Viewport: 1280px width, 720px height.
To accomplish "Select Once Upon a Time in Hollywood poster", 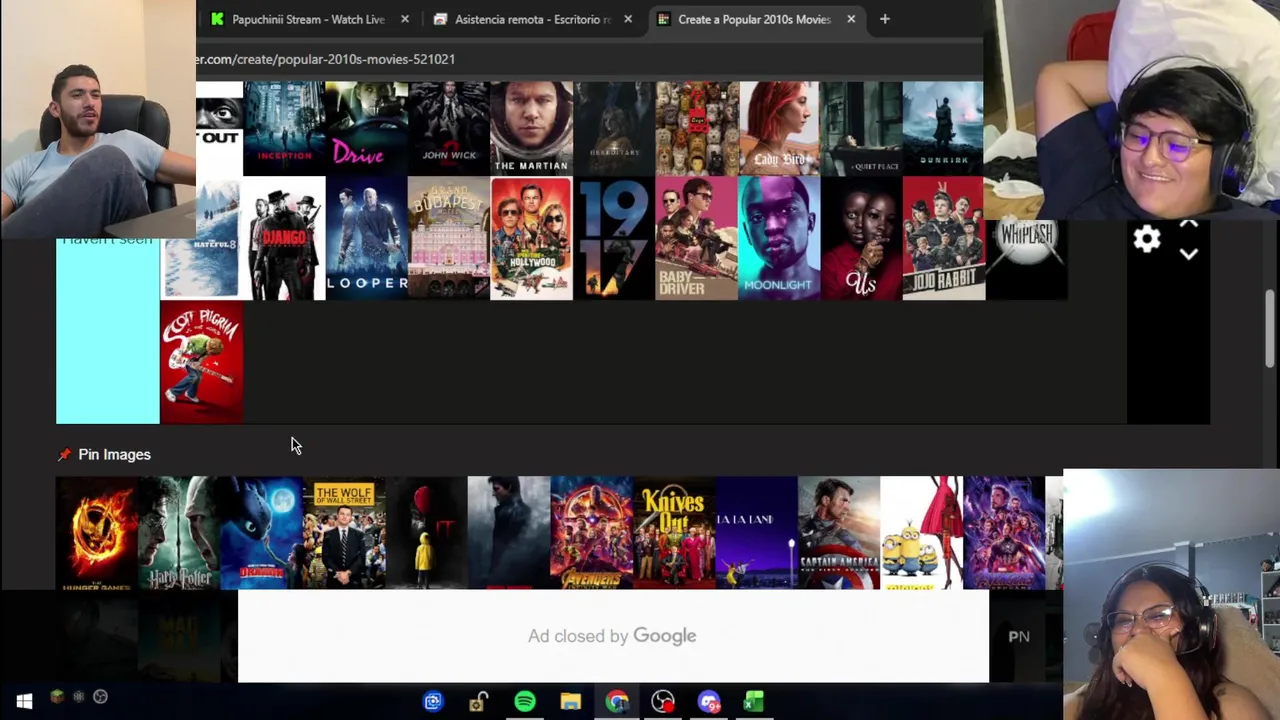I will [x=531, y=239].
